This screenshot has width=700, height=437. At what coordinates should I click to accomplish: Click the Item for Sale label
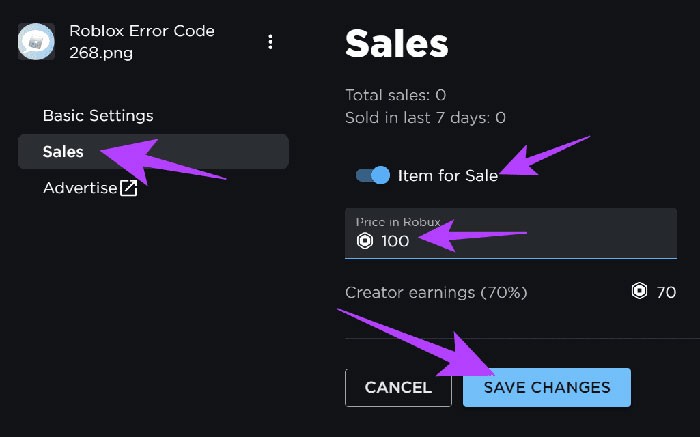447,175
